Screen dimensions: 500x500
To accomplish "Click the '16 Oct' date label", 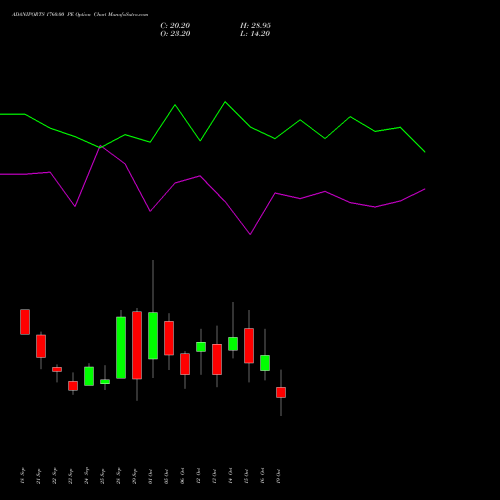I will tap(262, 476).
